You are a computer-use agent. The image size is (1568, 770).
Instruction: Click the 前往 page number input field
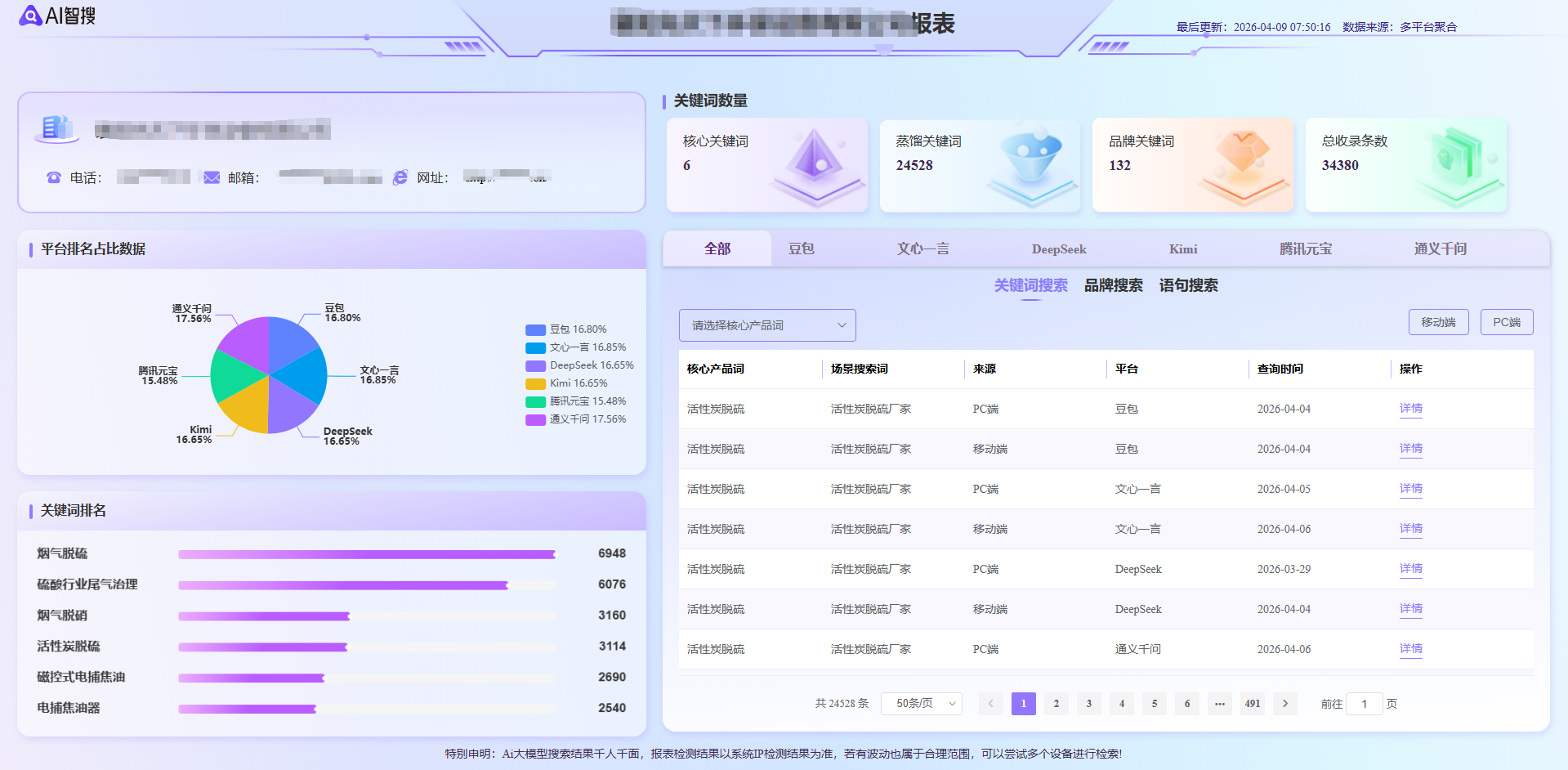(x=1365, y=704)
